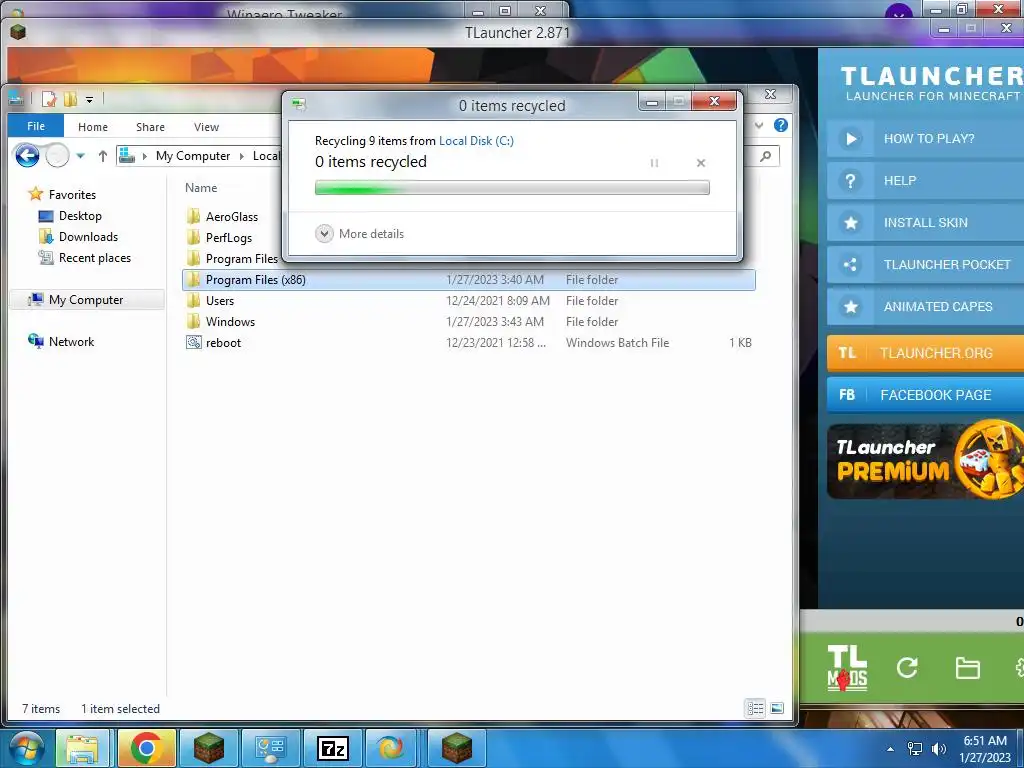The image size is (1024, 768).
Task: Open TLAUNCHER POCKET button
Action: [x=925, y=264]
